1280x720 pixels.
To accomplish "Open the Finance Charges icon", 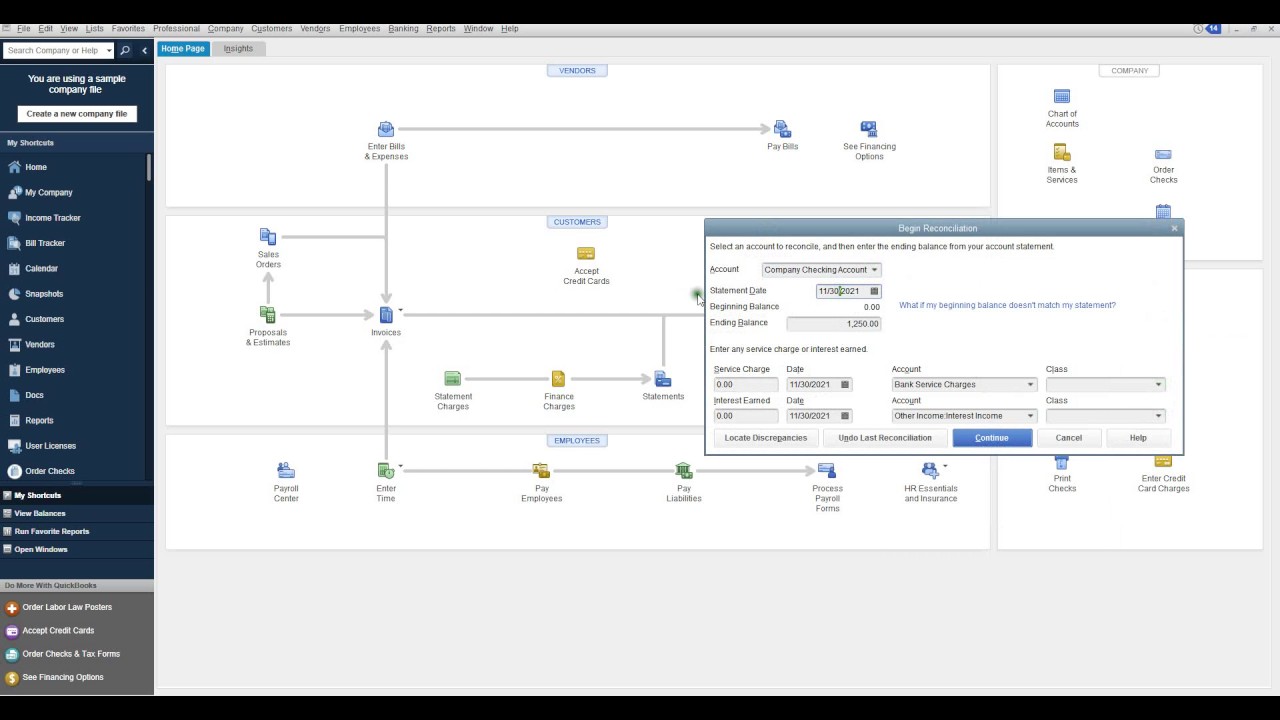I will (x=558, y=379).
